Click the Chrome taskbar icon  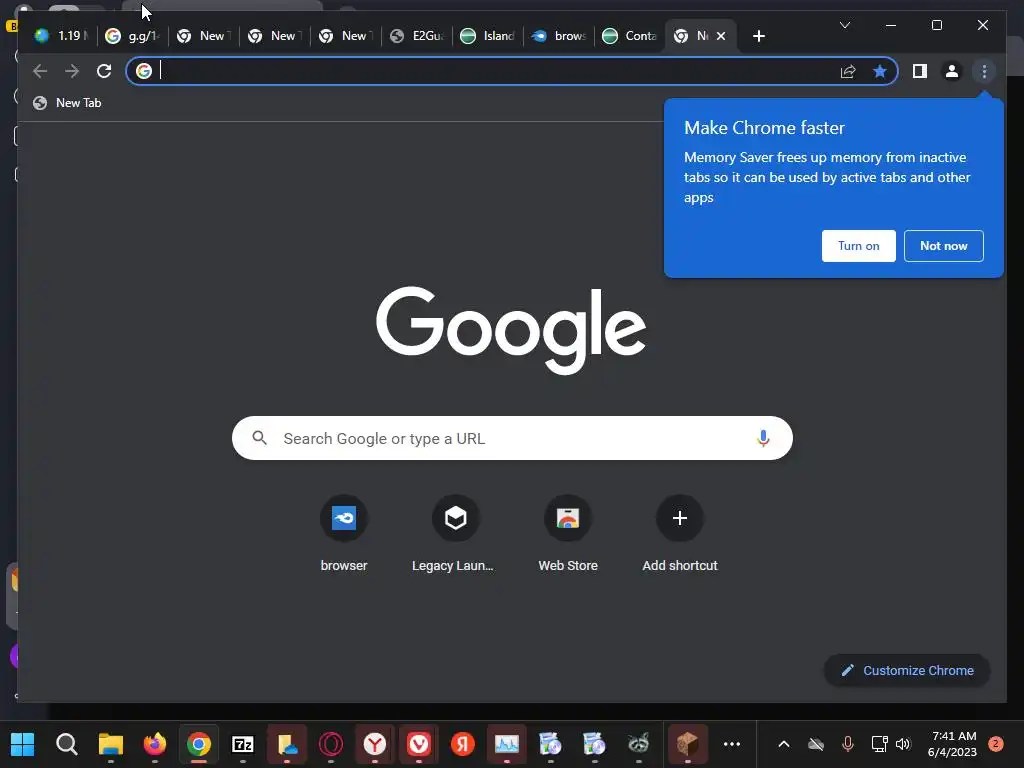199,744
